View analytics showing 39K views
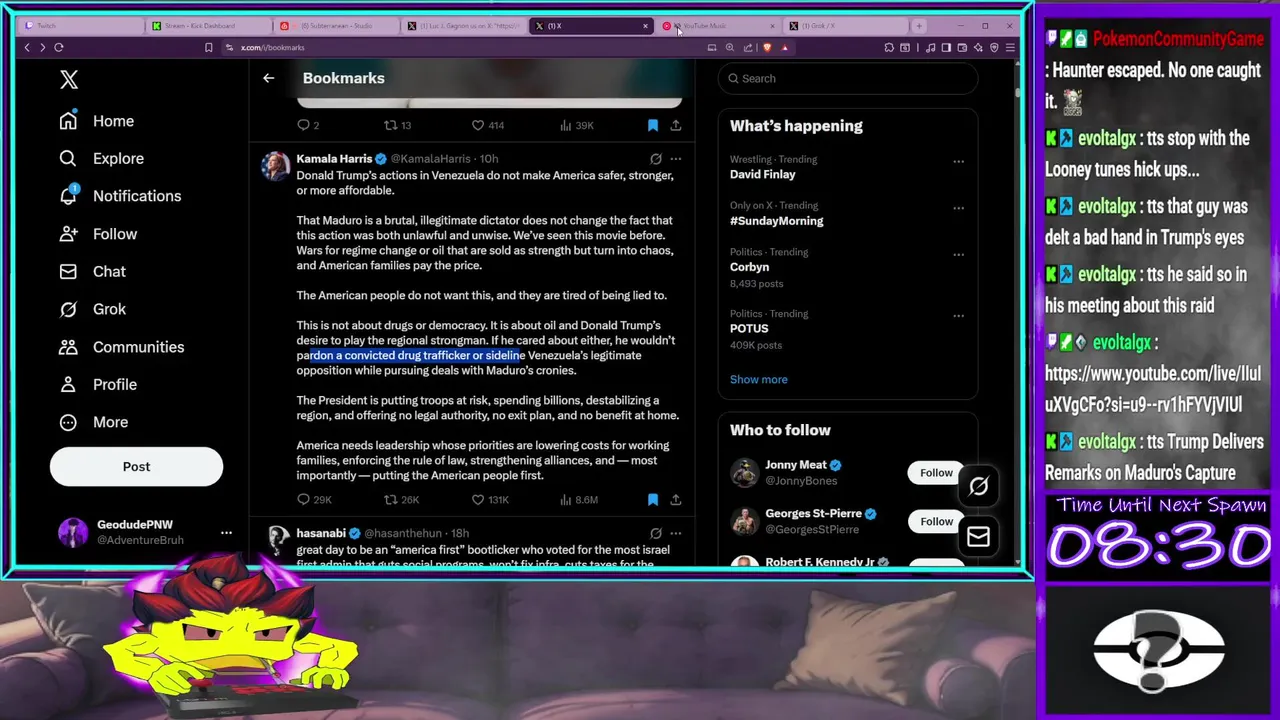The height and width of the screenshot is (720, 1280). coord(577,125)
